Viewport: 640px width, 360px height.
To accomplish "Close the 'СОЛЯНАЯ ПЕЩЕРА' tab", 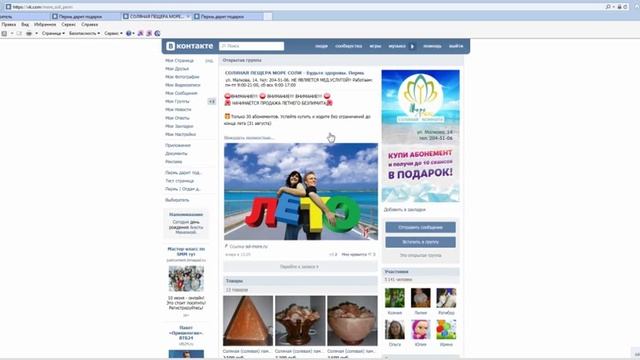I will pos(188,16).
